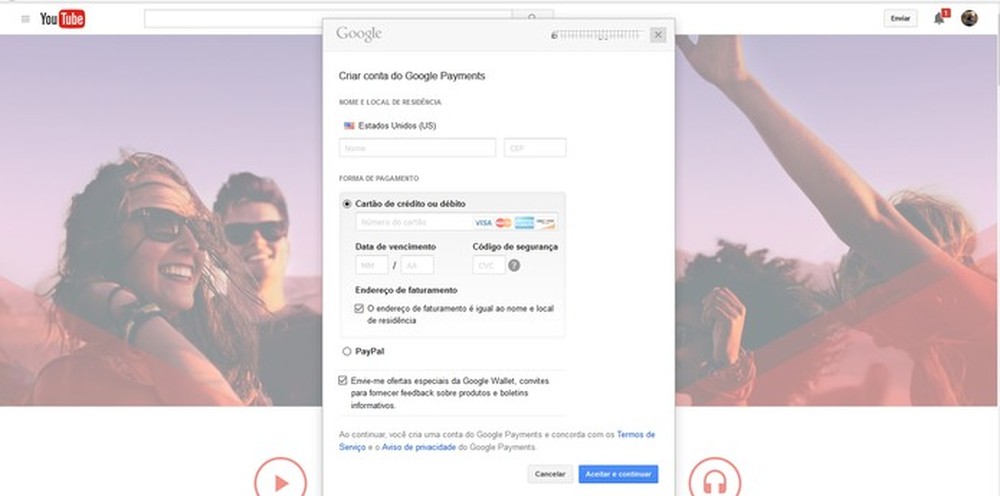
Task: Change the country Estados Unidos (US)
Action: pos(390,126)
